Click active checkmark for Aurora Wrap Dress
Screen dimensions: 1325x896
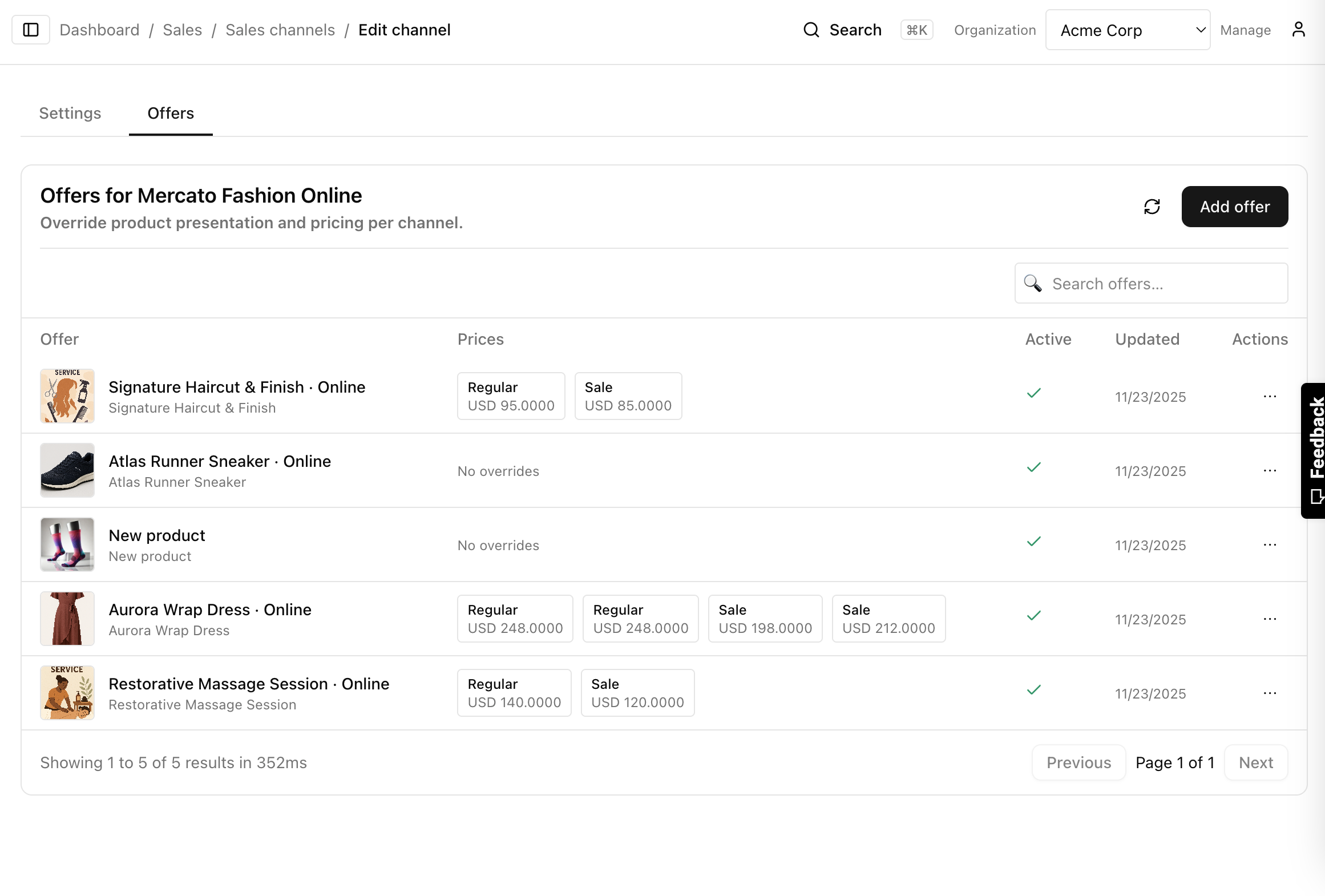pyautogui.click(x=1033, y=616)
